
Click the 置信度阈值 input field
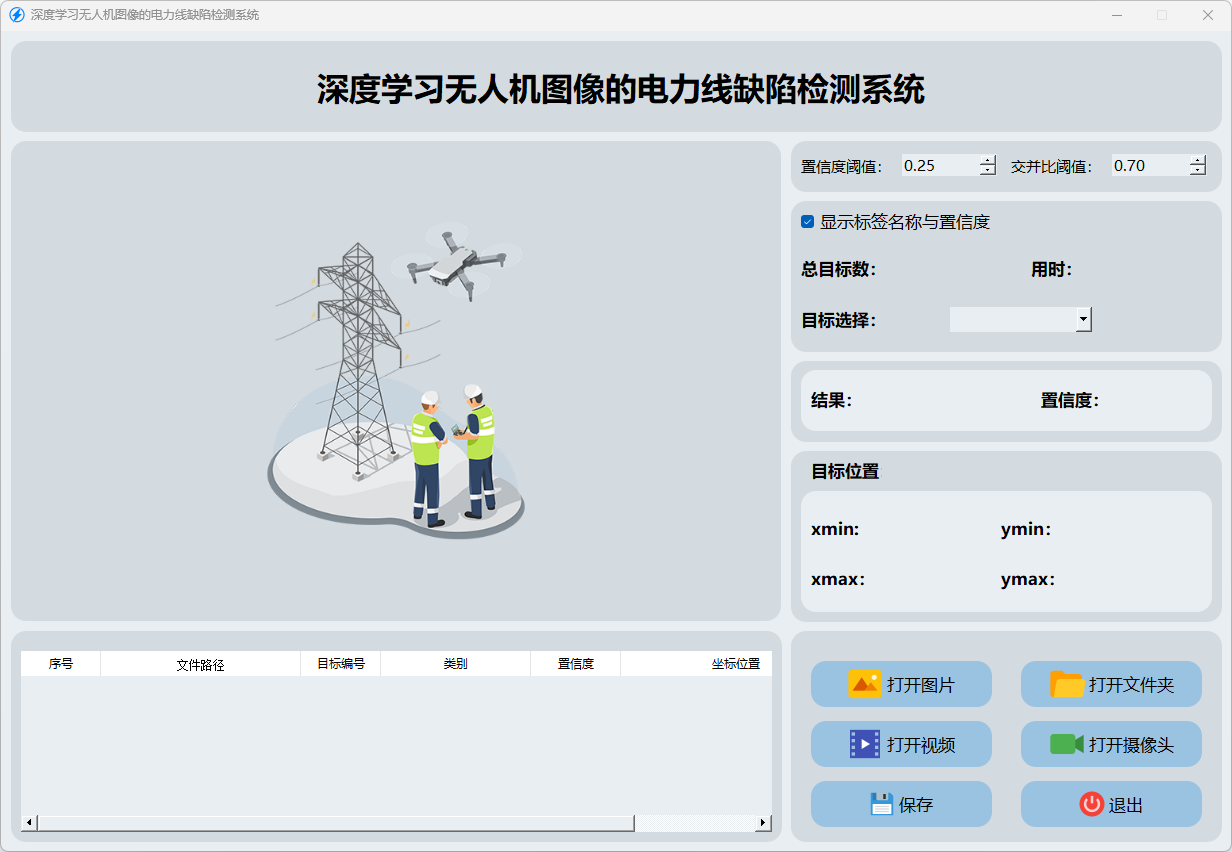(939, 166)
